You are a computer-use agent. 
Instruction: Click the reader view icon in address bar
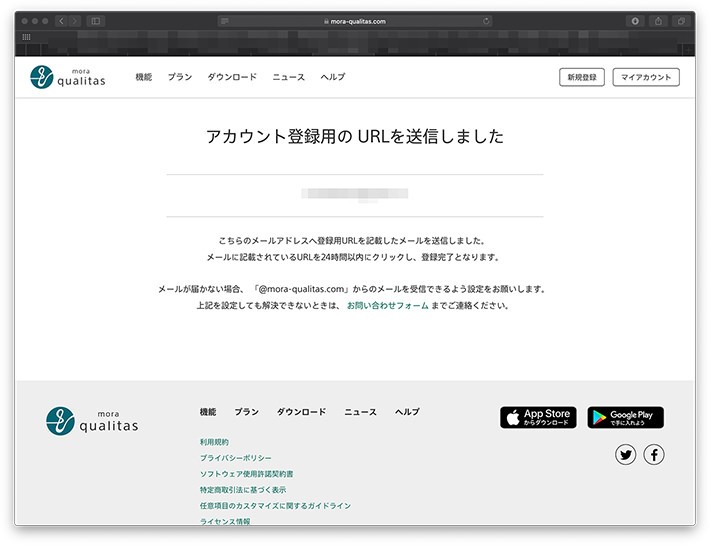pos(225,21)
